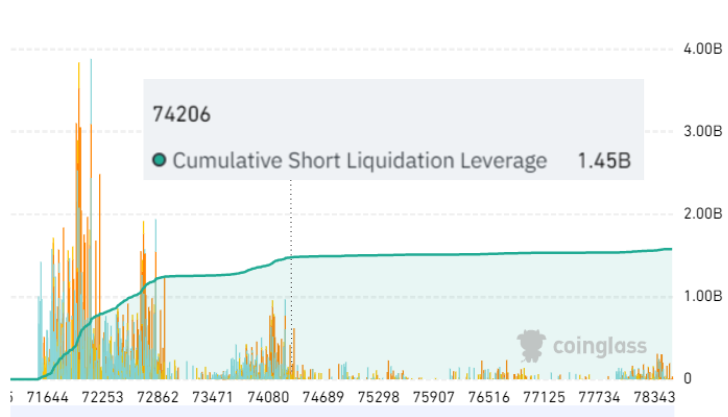Click the 72253 x-axis price label
Viewport: 728px width, 417px height.
[x=102, y=397]
